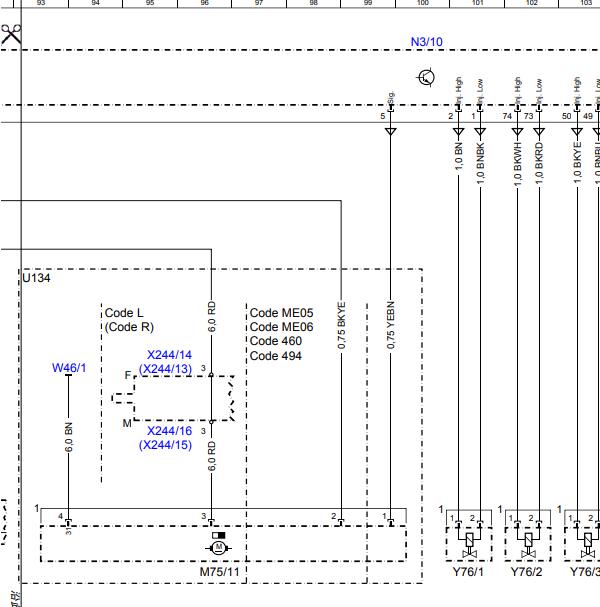Click pin number 50 at N3/10
The width and height of the screenshot is (600, 607).
(x=566, y=116)
